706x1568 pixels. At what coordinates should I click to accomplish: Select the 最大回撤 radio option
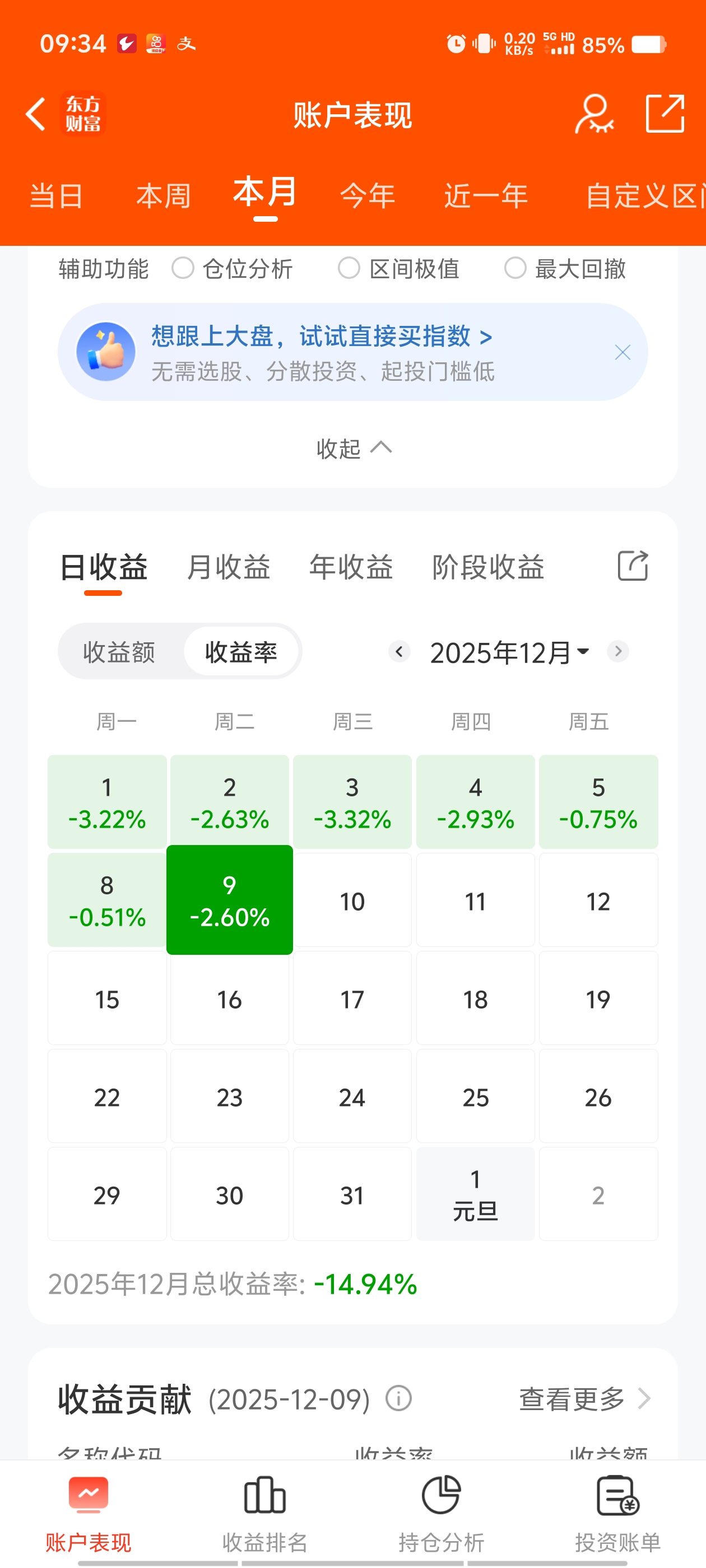coord(515,268)
